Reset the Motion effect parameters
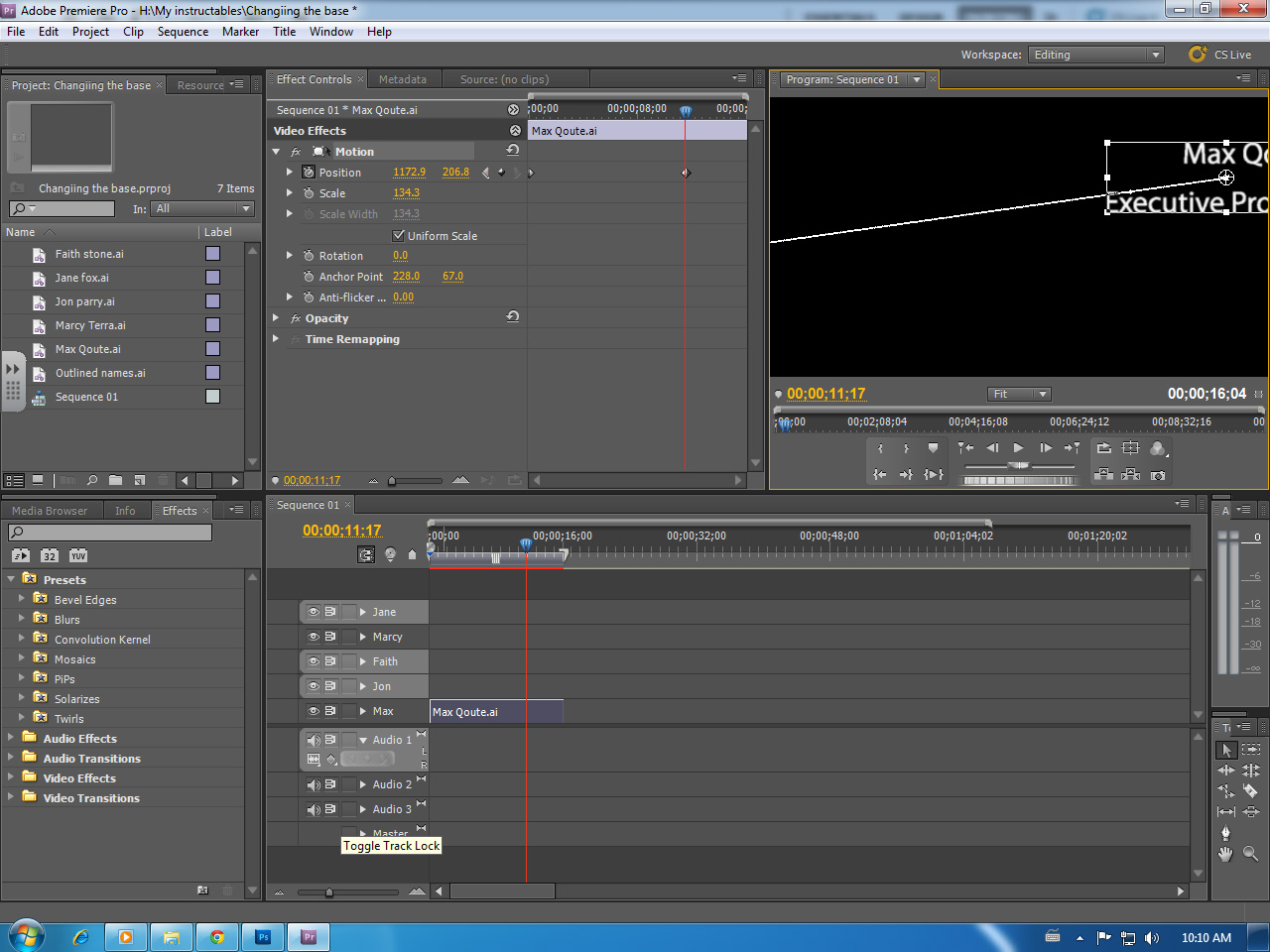 (x=513, y=151)
